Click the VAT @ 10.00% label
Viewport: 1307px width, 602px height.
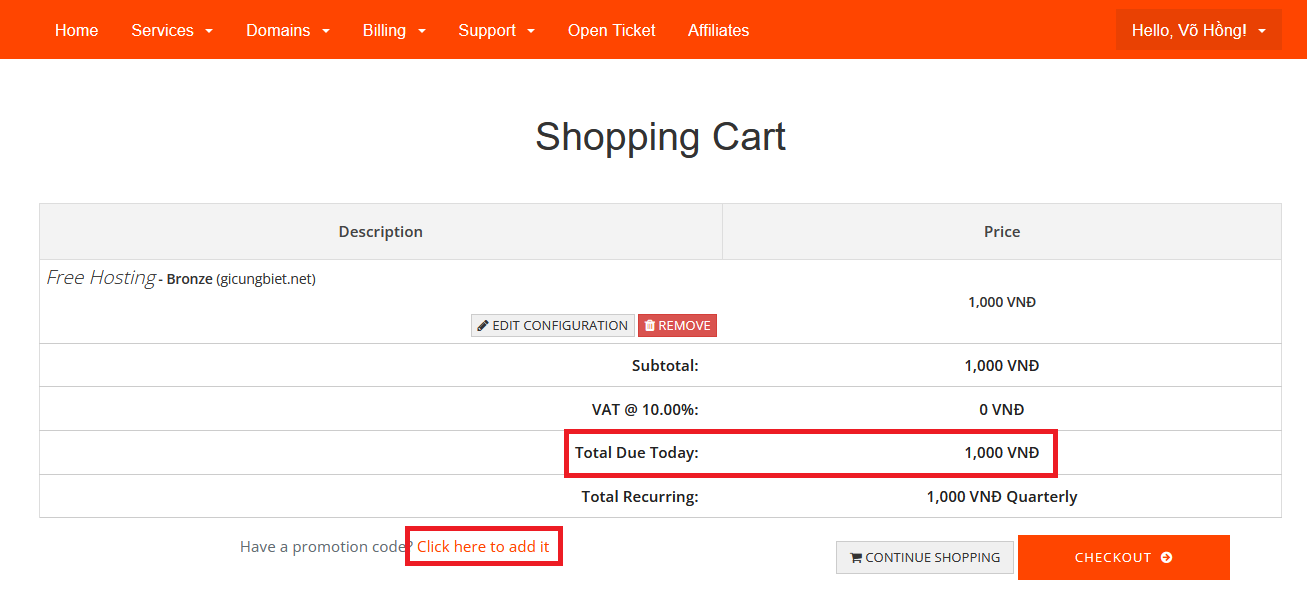click(x=645, y=409)
